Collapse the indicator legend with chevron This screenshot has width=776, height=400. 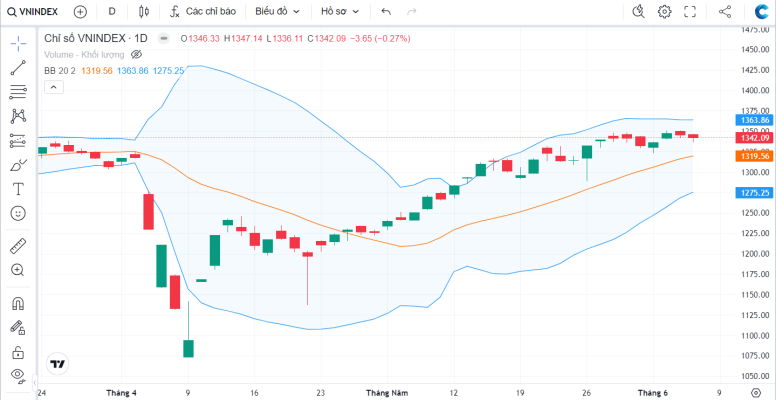[x=54, y=88]
